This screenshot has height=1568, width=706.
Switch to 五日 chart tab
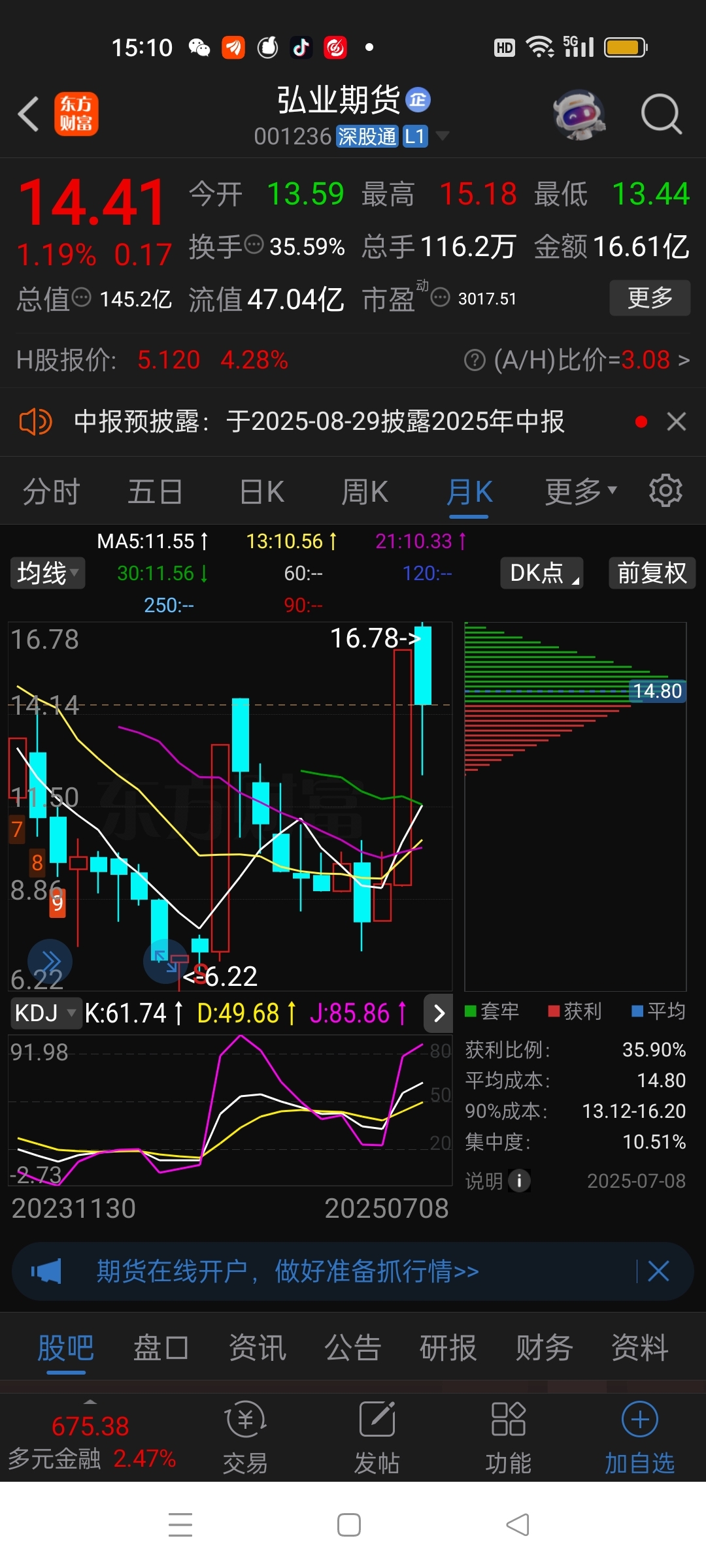click(x=155, y=492)
